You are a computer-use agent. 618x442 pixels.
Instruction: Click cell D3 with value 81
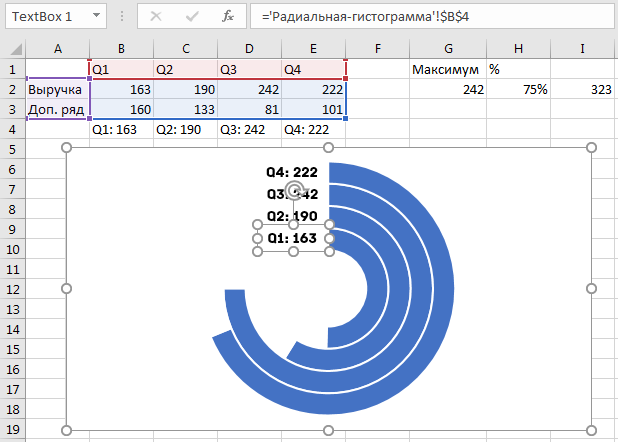(249, 109)
